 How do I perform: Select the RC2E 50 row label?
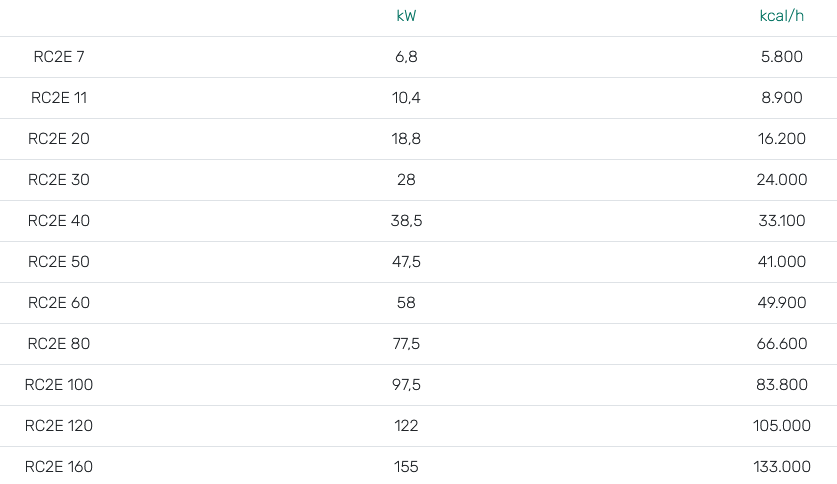coord(59,262)
